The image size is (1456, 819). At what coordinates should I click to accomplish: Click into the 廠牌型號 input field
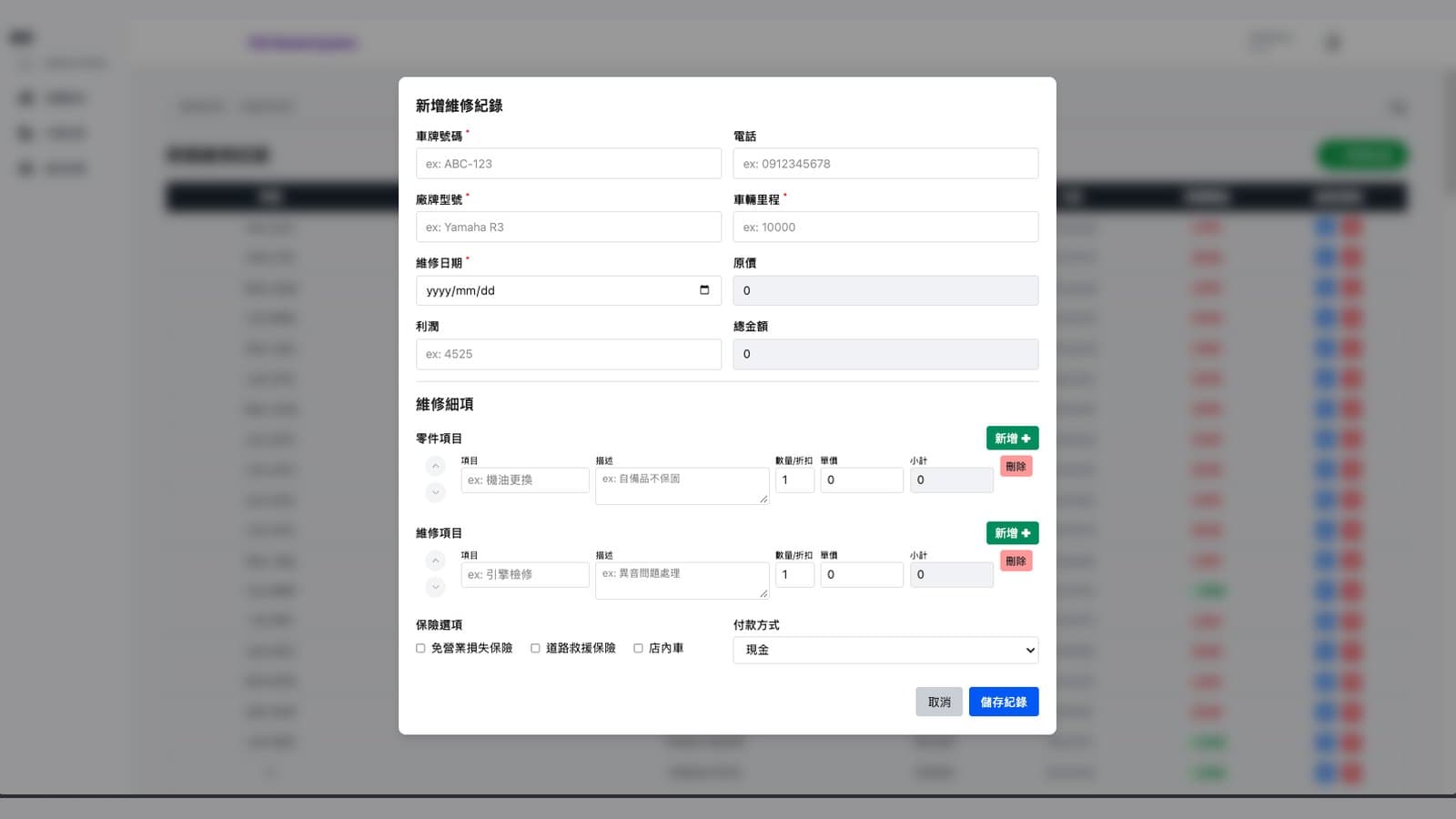pos(569,227)
